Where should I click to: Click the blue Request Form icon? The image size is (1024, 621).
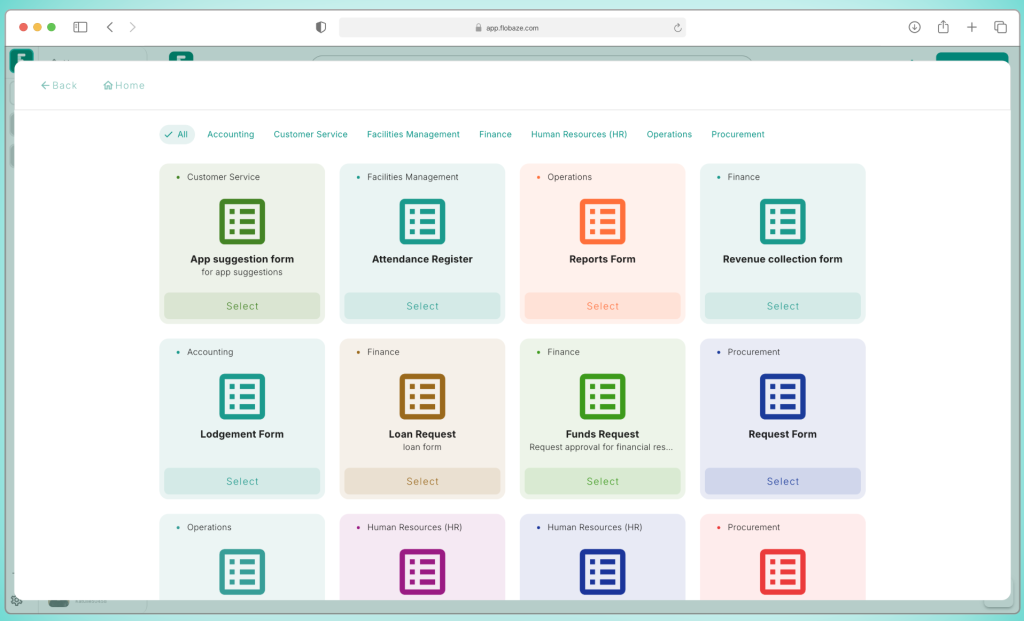pyautogui.click(x=782, y=396)
